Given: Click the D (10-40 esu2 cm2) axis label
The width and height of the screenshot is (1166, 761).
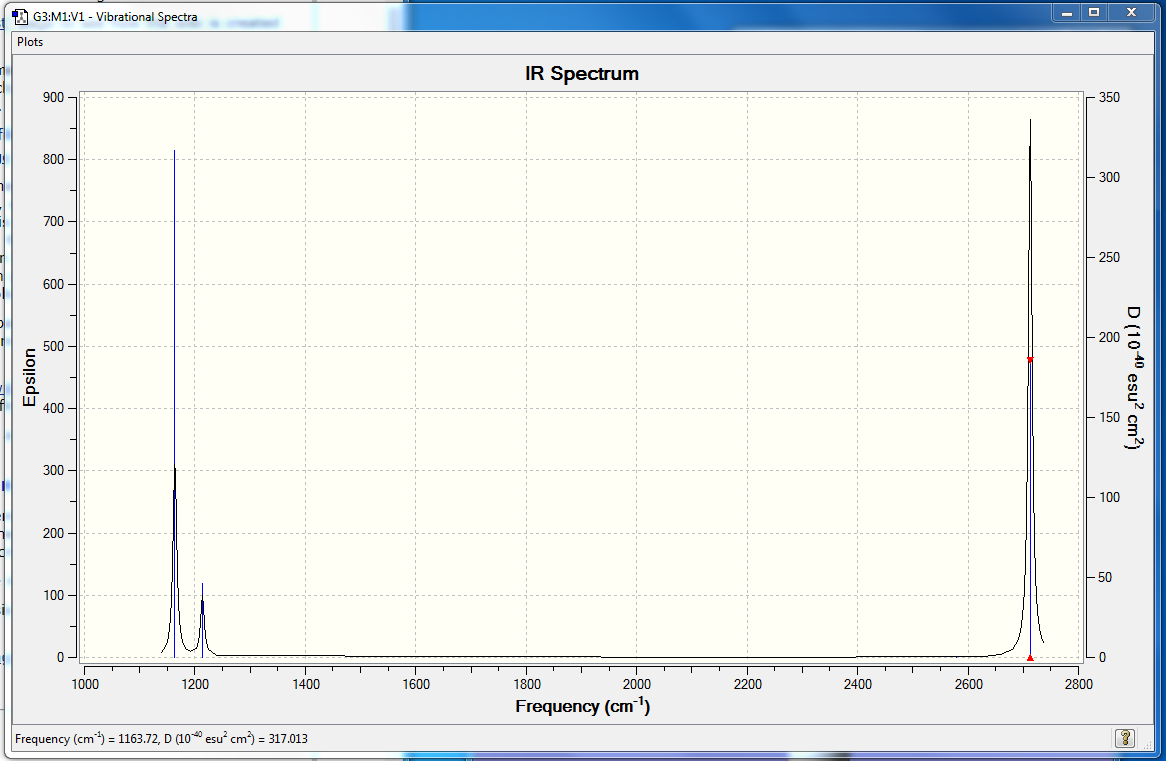Looking at the screenshot, I should tap(1133, 377).
